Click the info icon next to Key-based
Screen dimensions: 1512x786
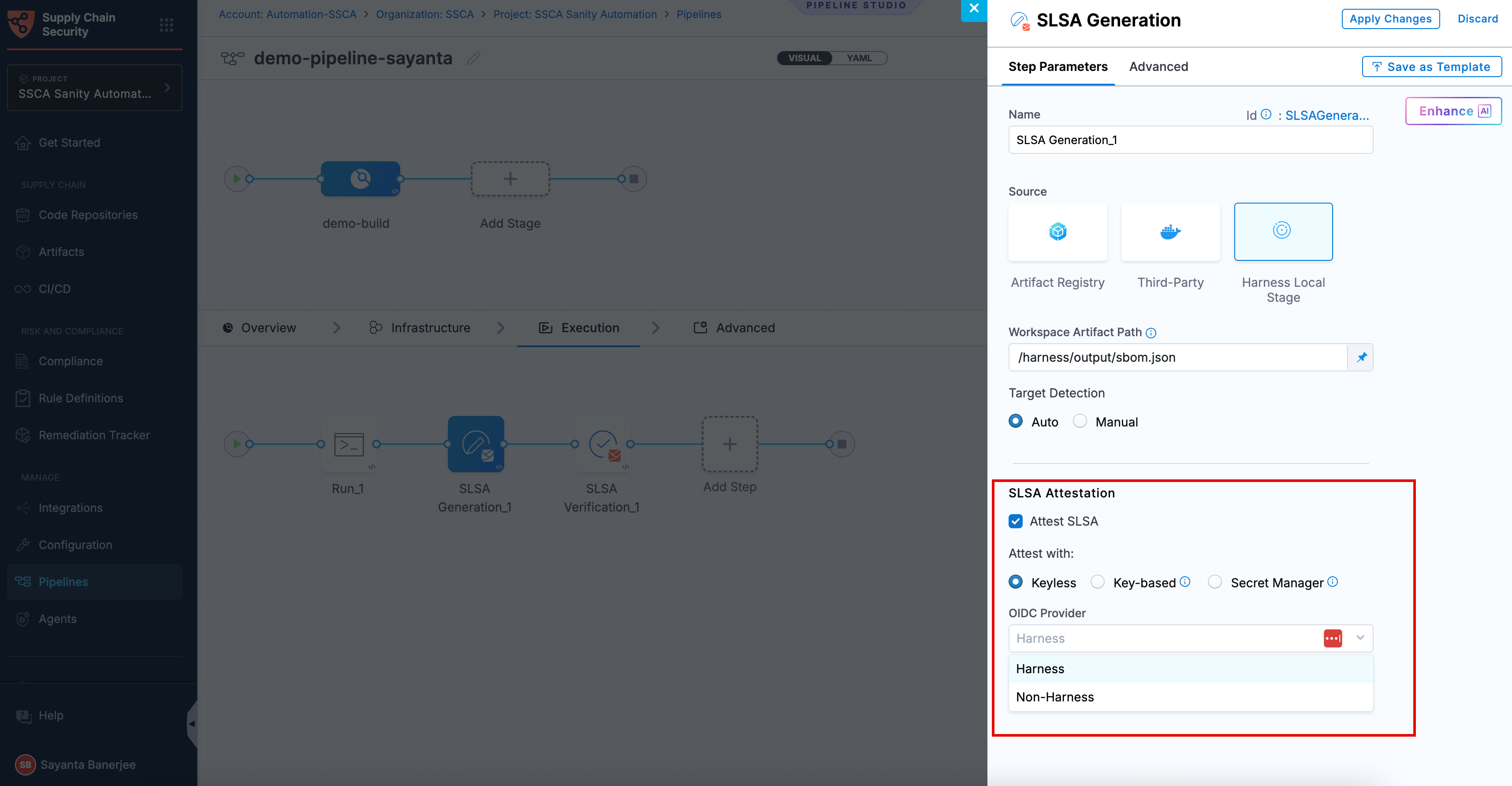tap(1185, 581)
